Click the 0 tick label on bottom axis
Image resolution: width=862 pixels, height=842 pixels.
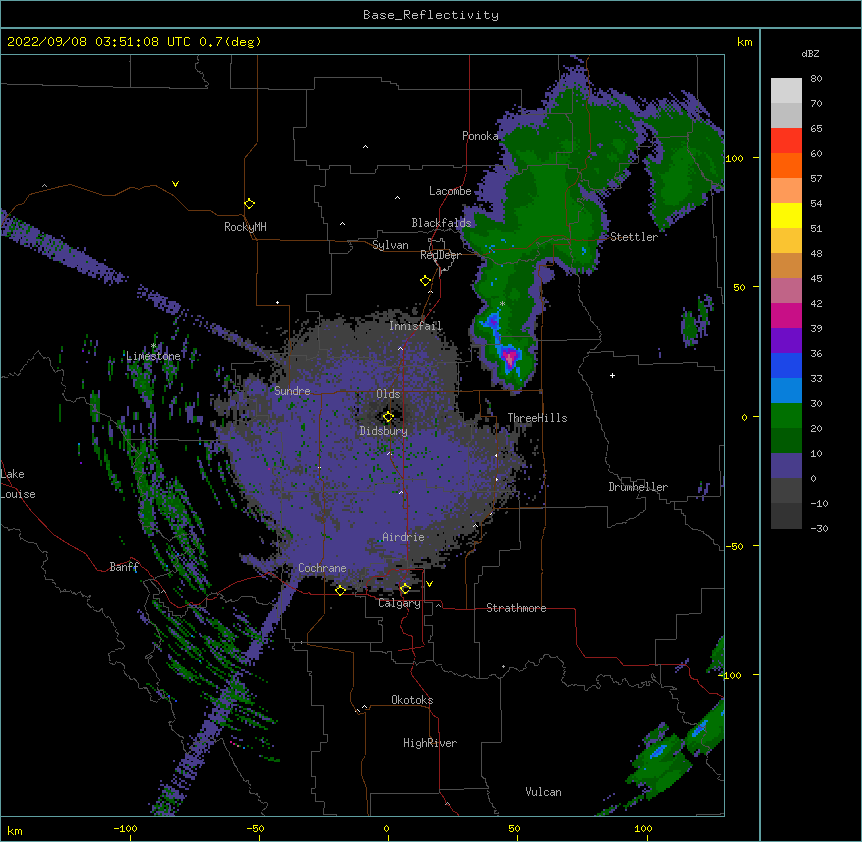[386, 828]
